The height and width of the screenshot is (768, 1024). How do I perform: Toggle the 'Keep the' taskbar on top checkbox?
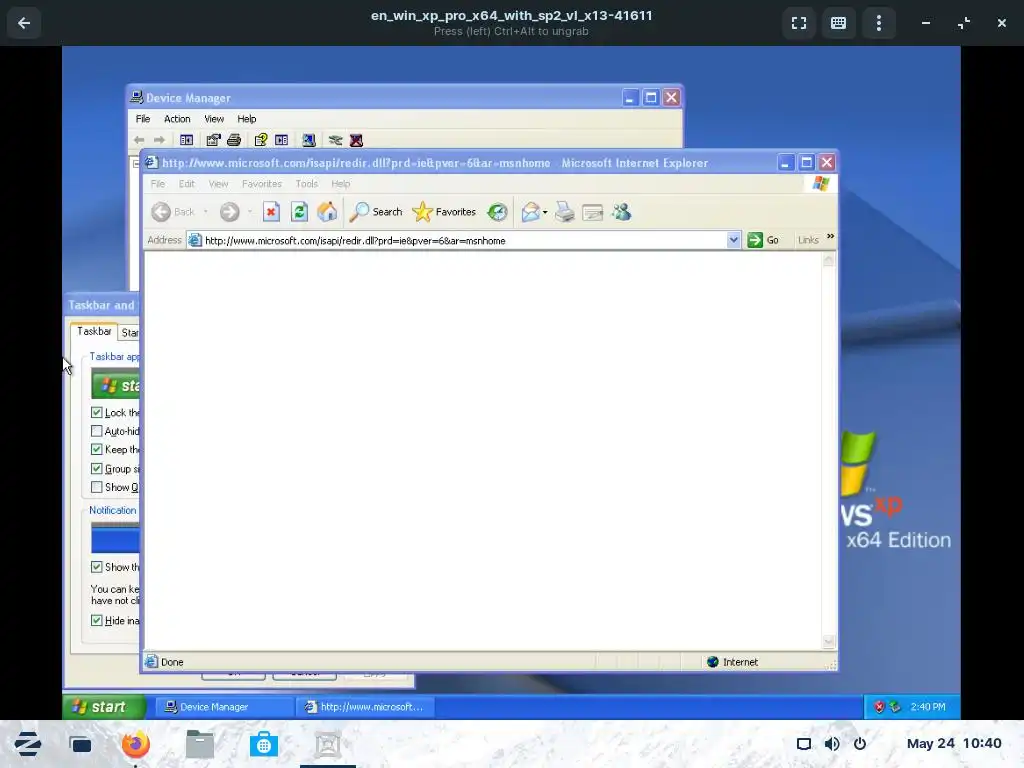(x=97, y=449)
